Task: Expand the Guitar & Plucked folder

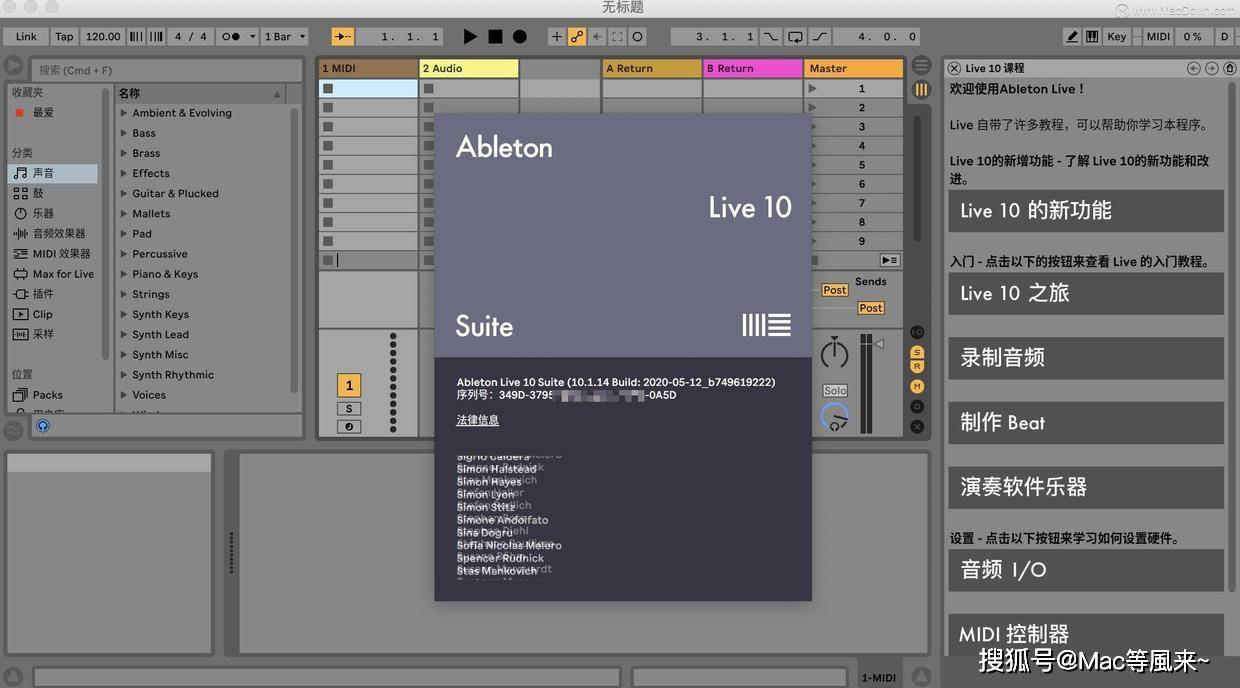Action: click(124, 193)
